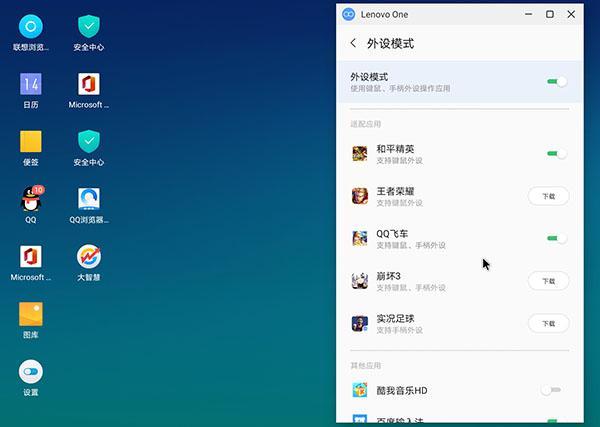Screen dimensions: 600x427
Task: Click the 王者荣耀 game icon
Action: click(x=360, y=196)
